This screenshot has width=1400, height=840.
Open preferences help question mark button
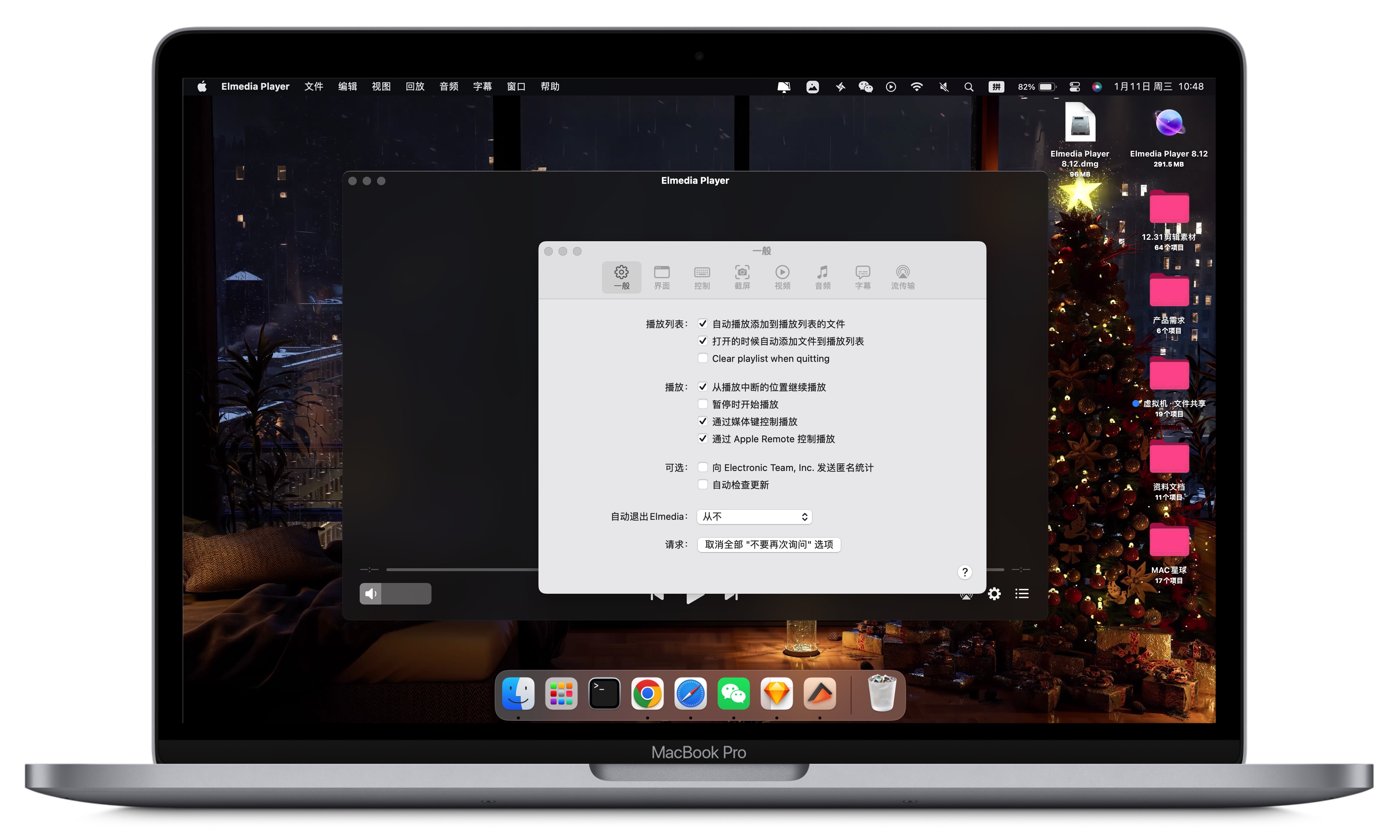pyautogui.click(x=964, y=572)
